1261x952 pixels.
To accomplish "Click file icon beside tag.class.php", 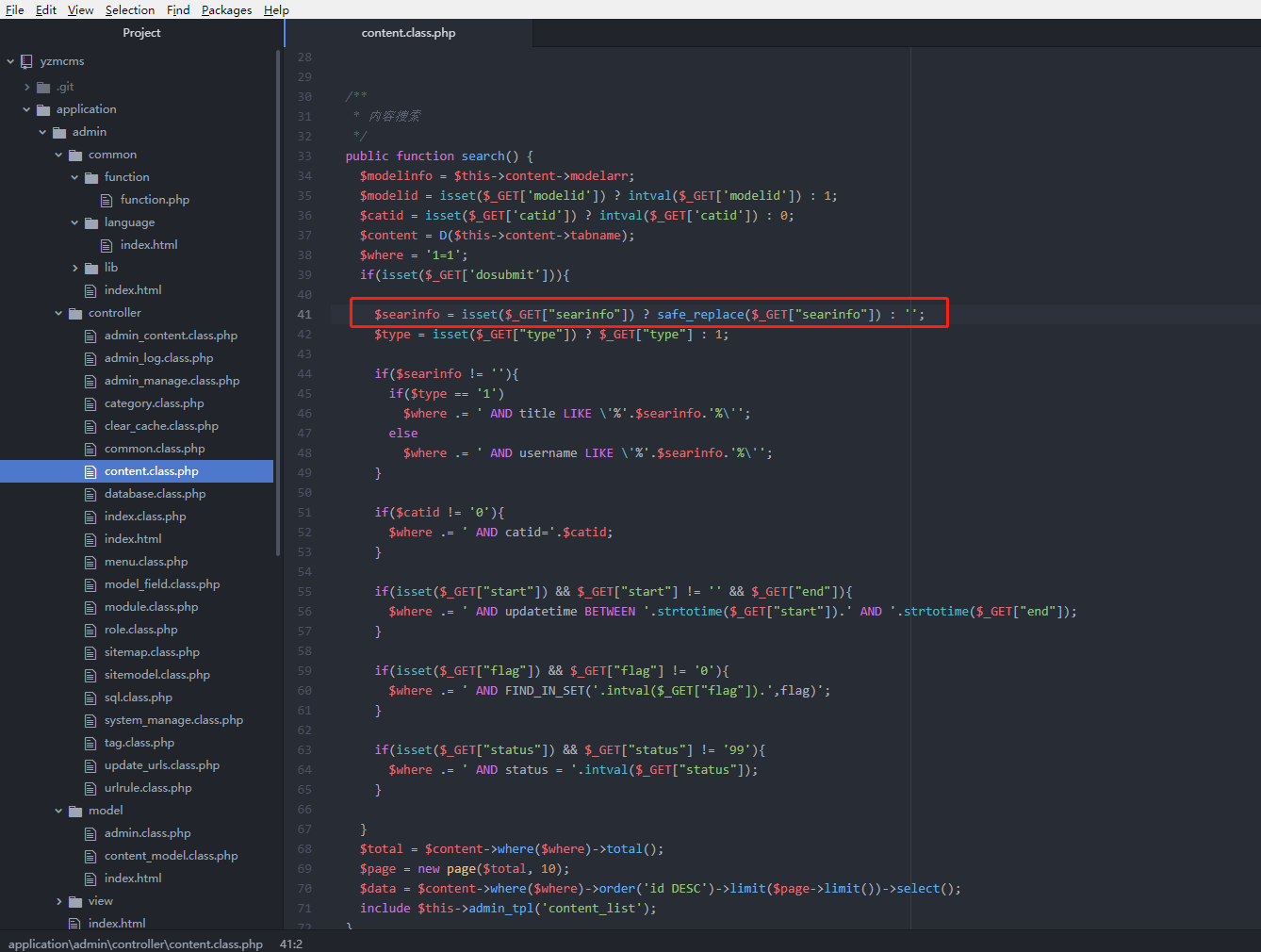I will point(90,743).
